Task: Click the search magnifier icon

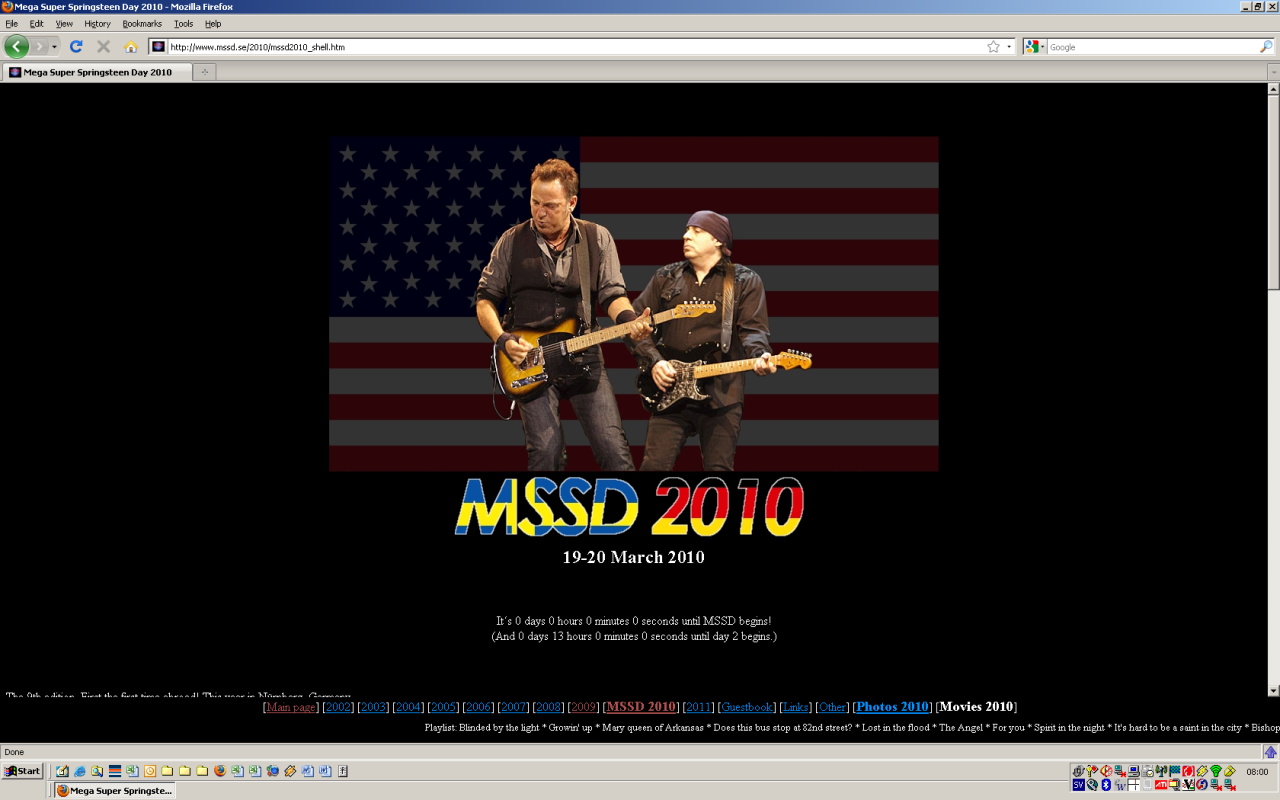Action: pos(1266,47)
